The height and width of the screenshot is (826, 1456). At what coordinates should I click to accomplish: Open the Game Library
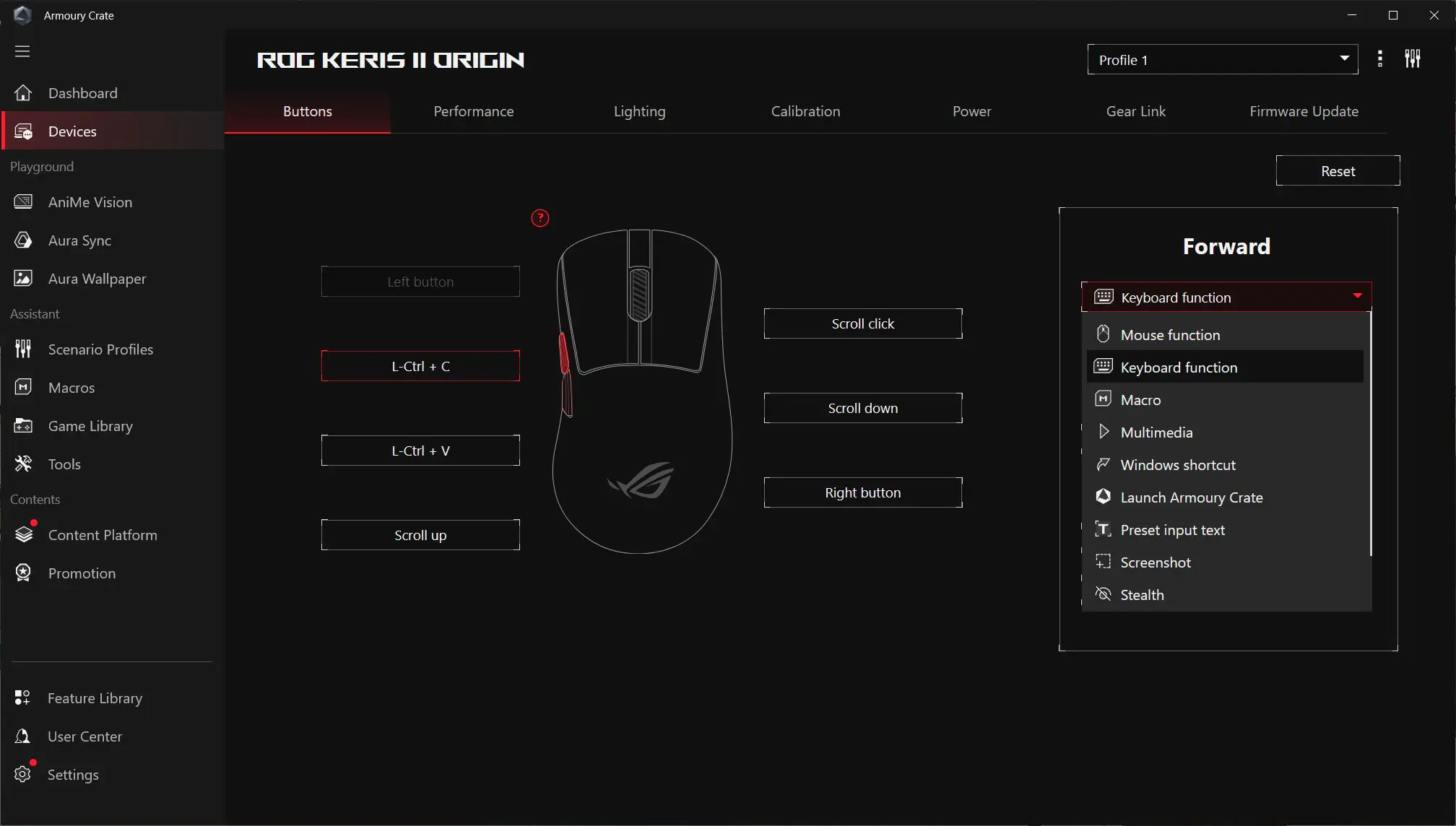tap(91, 426)
